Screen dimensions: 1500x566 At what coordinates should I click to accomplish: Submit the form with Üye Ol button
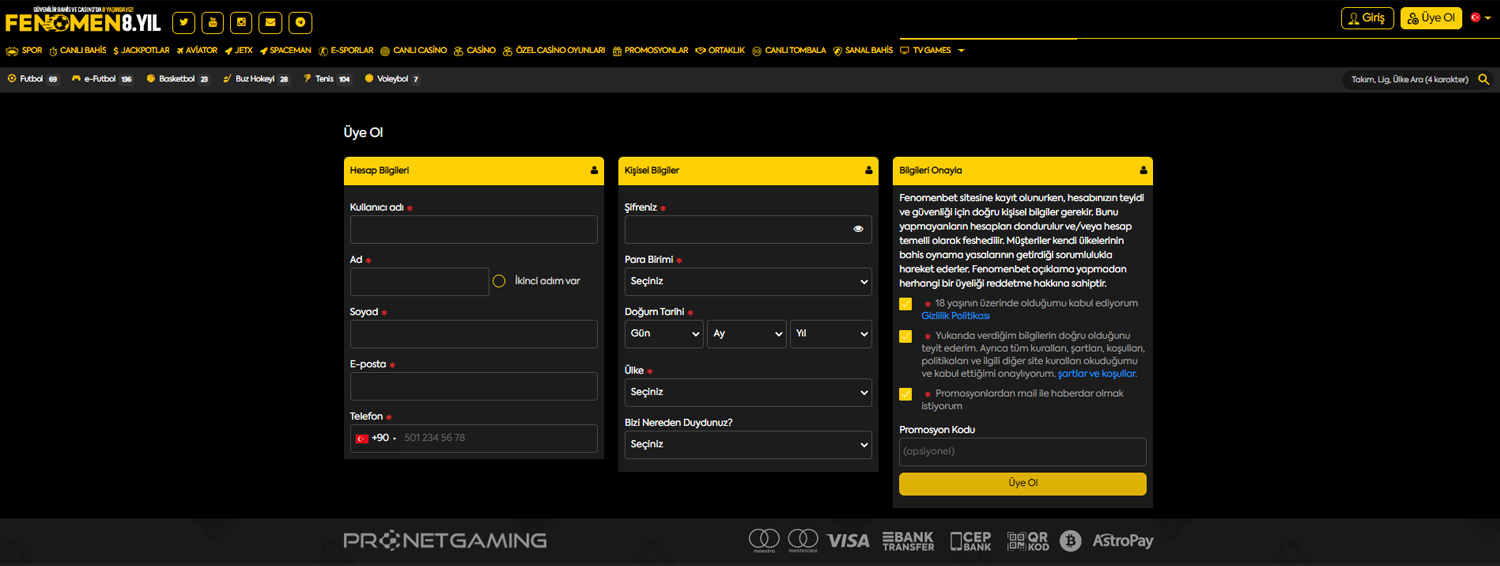pyautogui.click(x=1022, y=483)
